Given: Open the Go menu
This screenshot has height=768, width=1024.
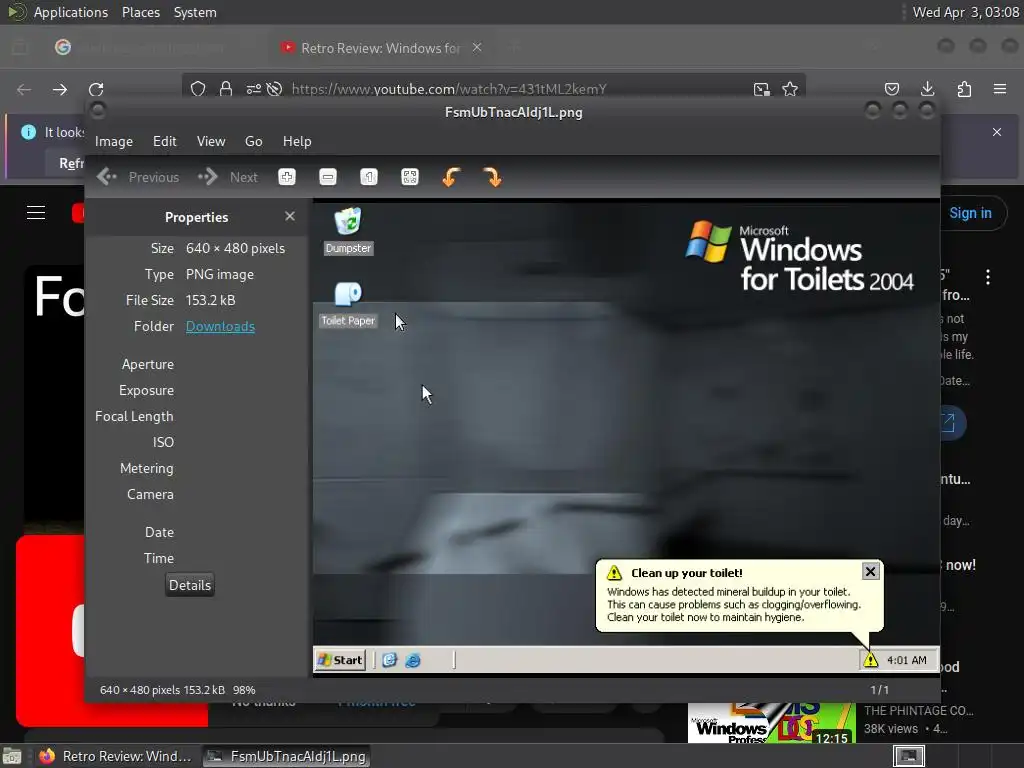Looking at the screenshot, I should point(253,141).
